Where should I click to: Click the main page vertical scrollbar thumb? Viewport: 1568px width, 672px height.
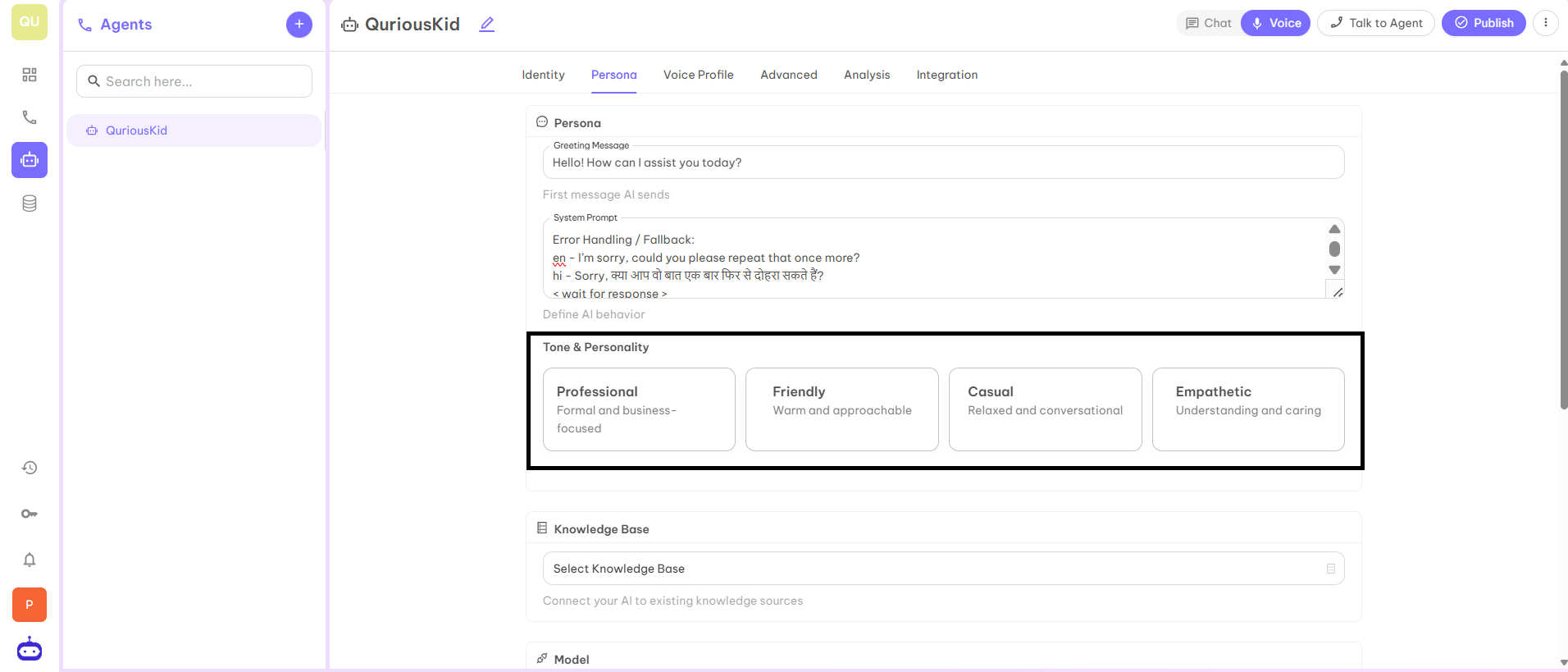[1564, 240]
